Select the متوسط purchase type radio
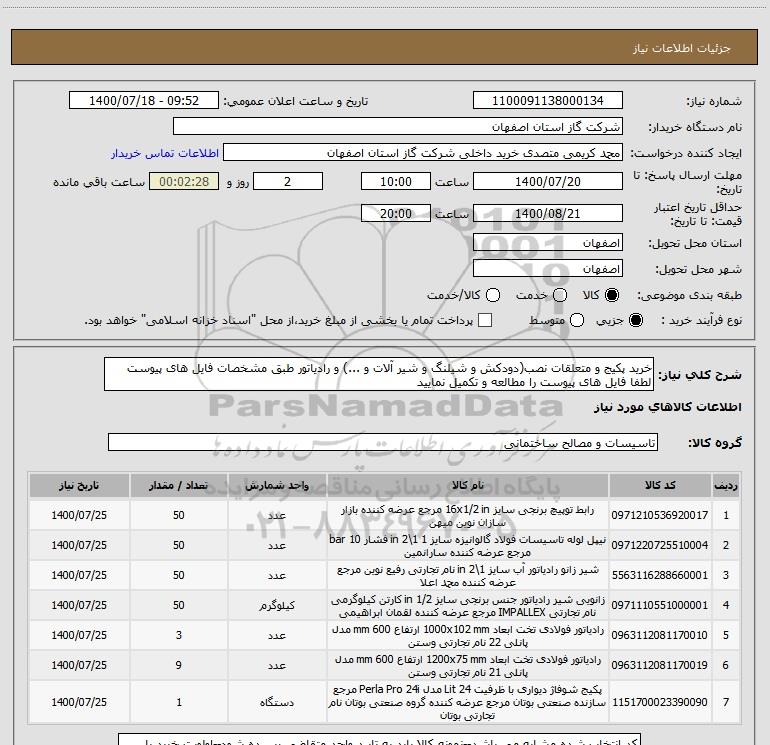Image resolution: width=770 pixels, height=745 pixels. click(577, 320)
